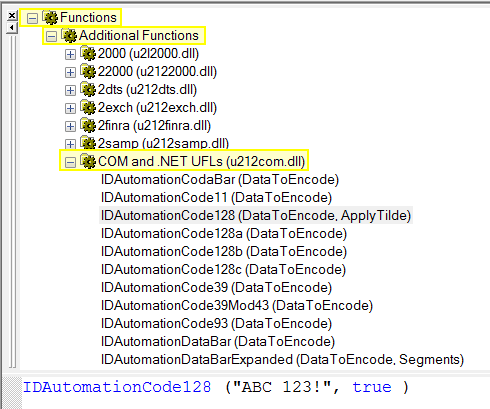This screenshot has height=409, width=490.
Task: Select IDAutomationCode128b (DataToEncode) function
Action: (x=224, y=251)
